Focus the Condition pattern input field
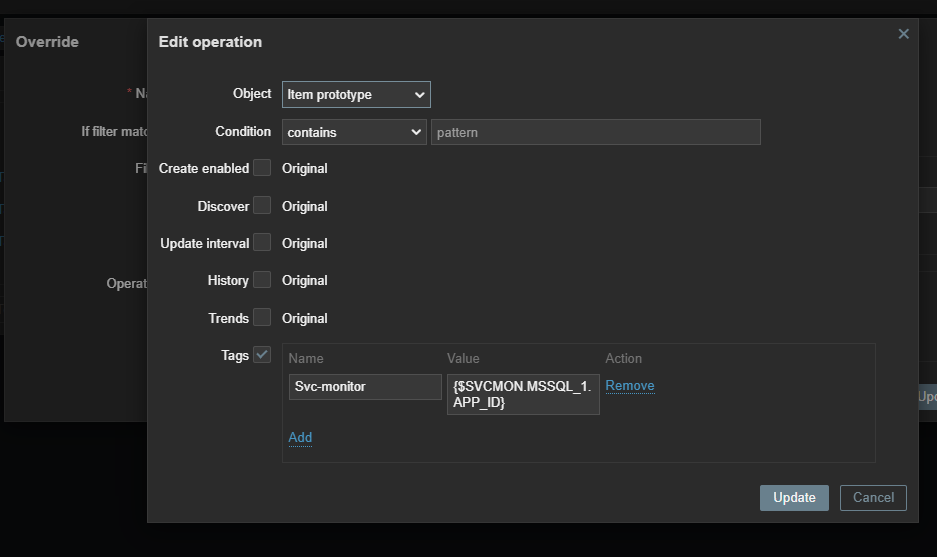The height and width of the screenshot is (557, 937). (596, 132)
